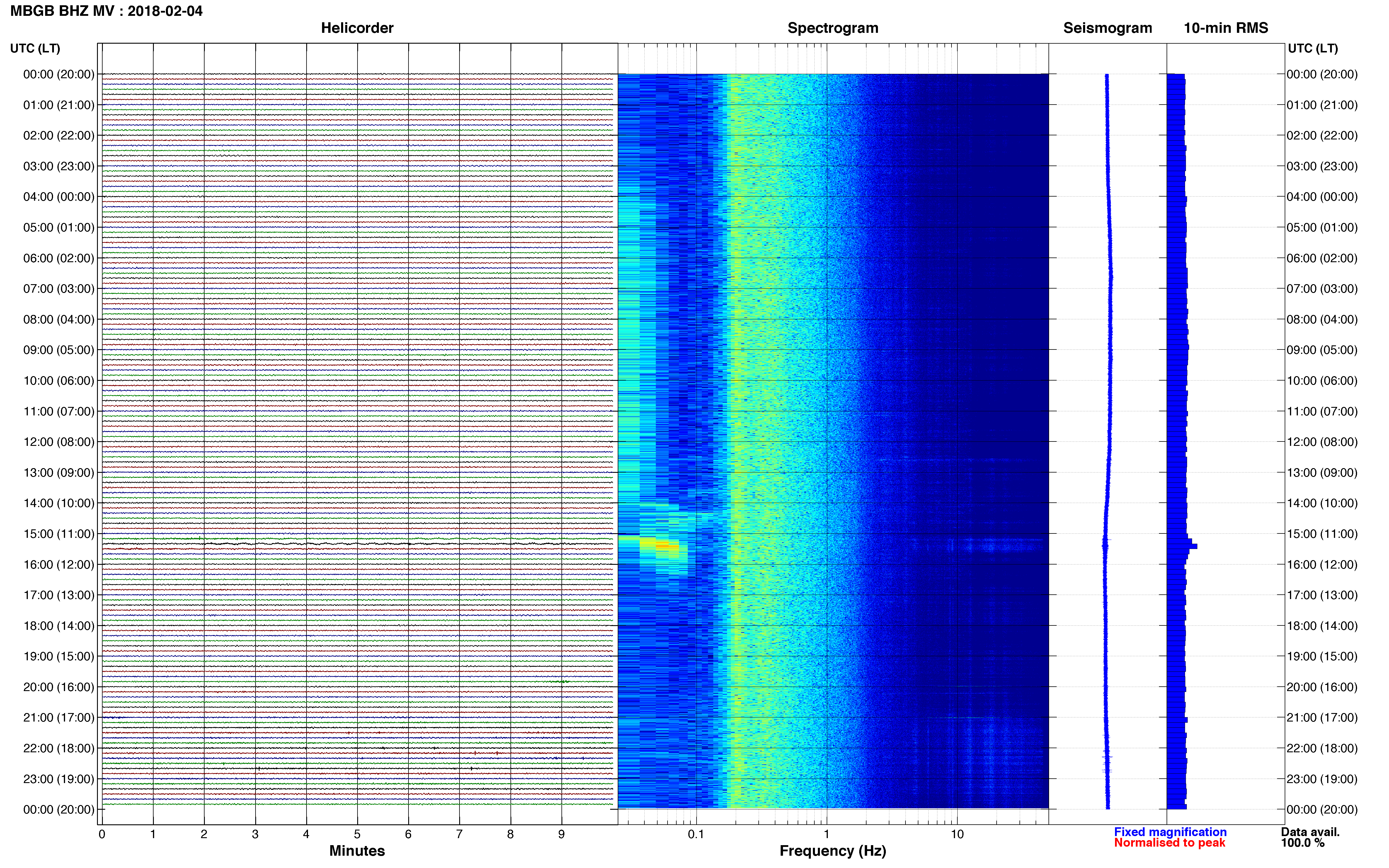This screenshot has height=868, width=1389.
Task: Click the 'MBGB BHZ MV : 2018-02-04' title
Action: tap(106, 11)
